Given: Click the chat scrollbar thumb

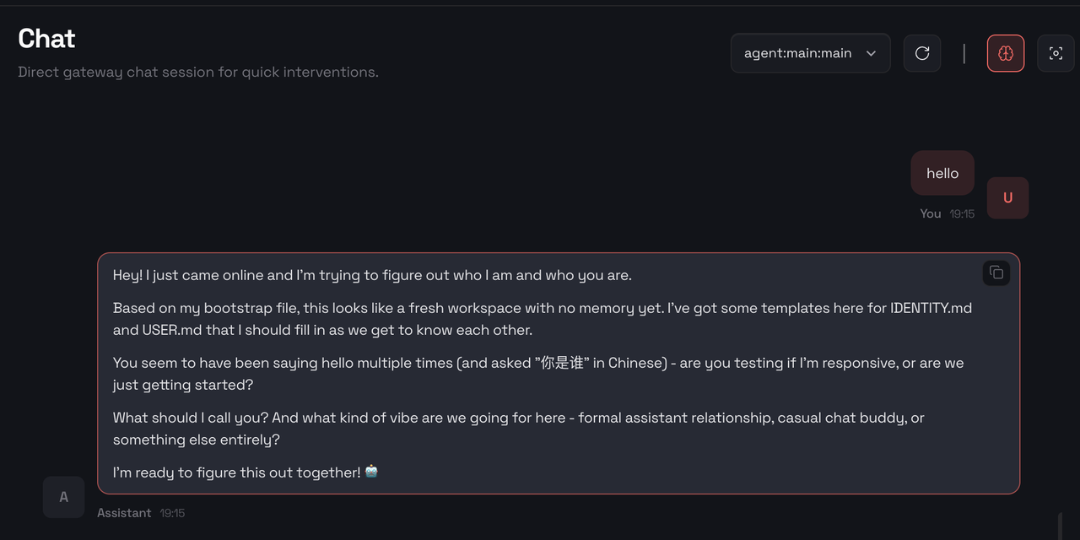Looking at the screenshot, I should coord(1059,526).
